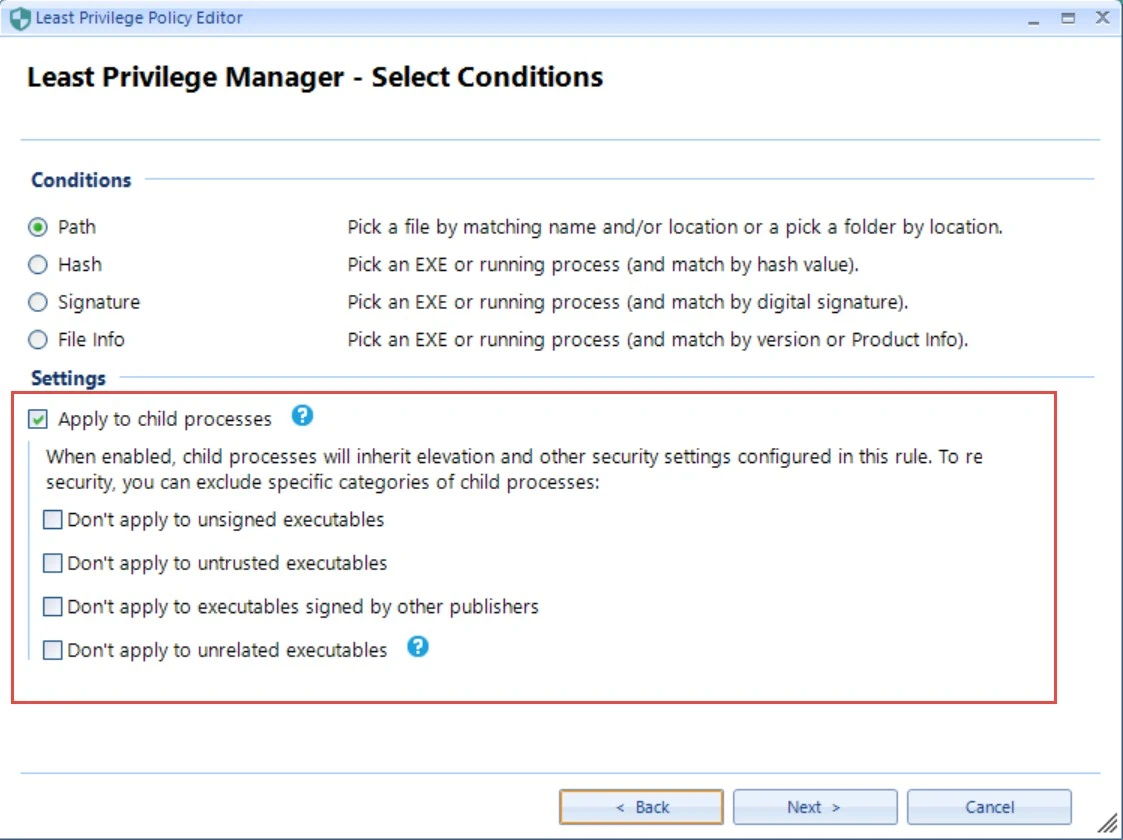
Task: Click the Back button
Action: pyautogui.click(x=641, y=807)
